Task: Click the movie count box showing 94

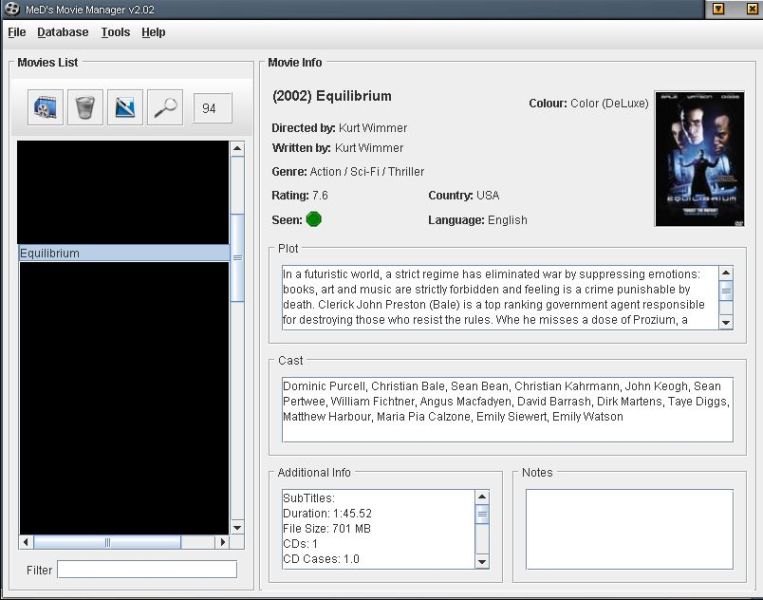Action: [212, 108]
